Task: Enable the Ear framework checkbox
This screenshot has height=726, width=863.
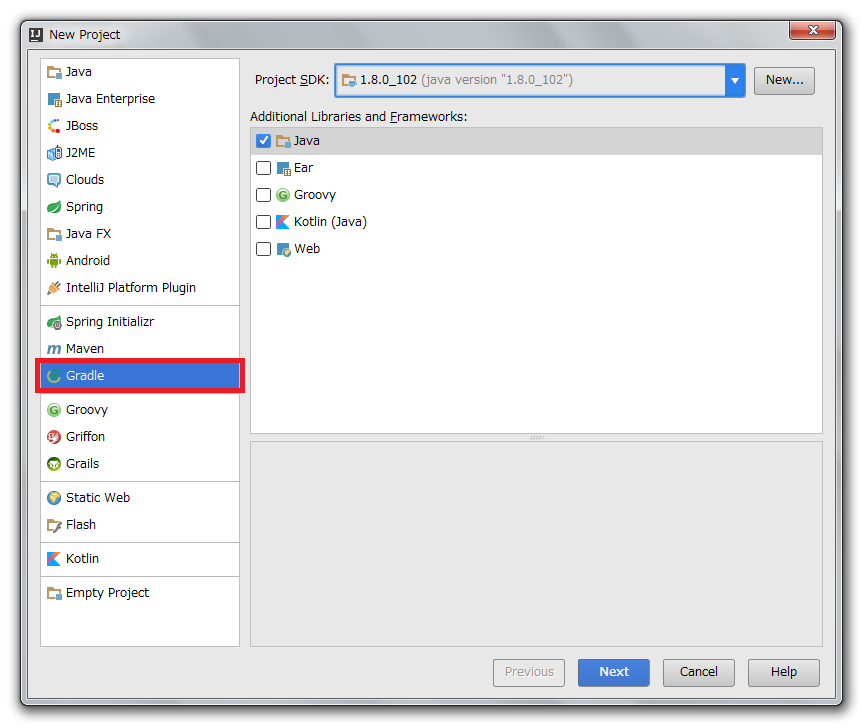Action: pos(264,168)
